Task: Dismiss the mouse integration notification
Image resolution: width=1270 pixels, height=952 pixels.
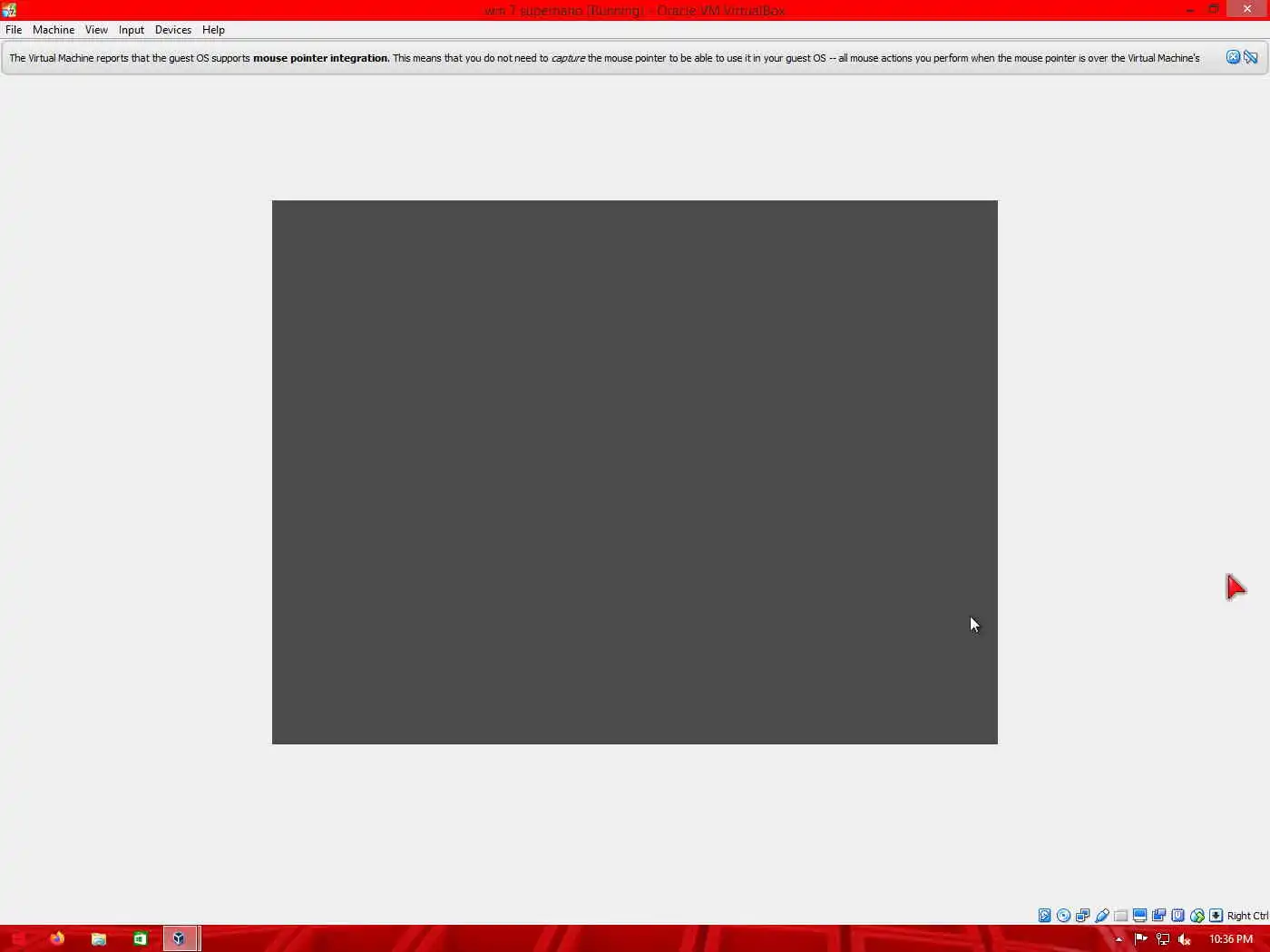Action: [1233, 57]
